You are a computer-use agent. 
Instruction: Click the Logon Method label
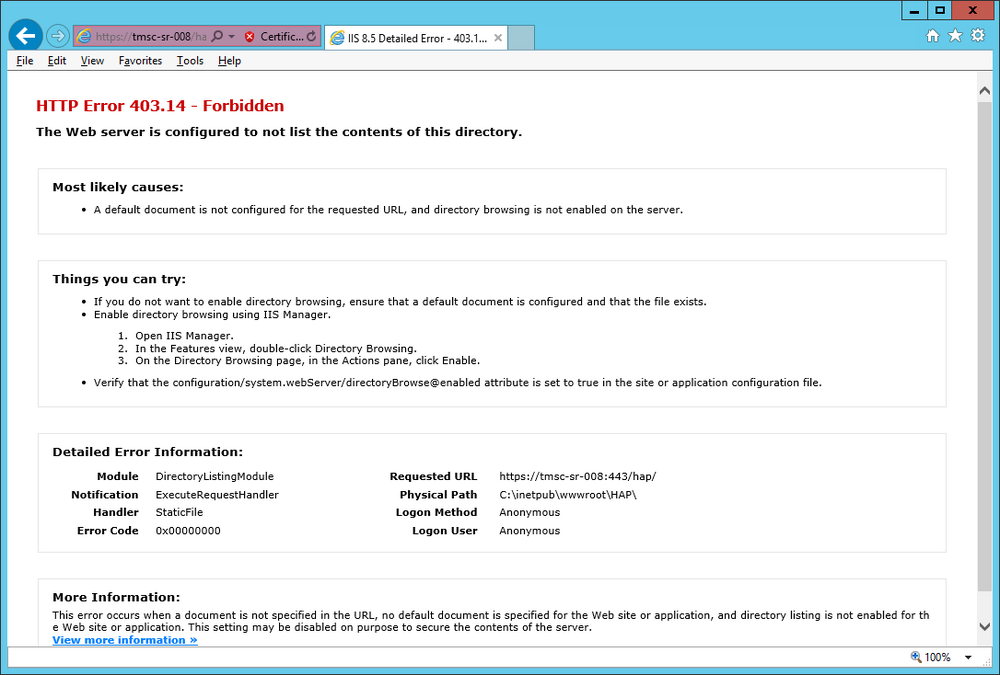click(436, 512)
